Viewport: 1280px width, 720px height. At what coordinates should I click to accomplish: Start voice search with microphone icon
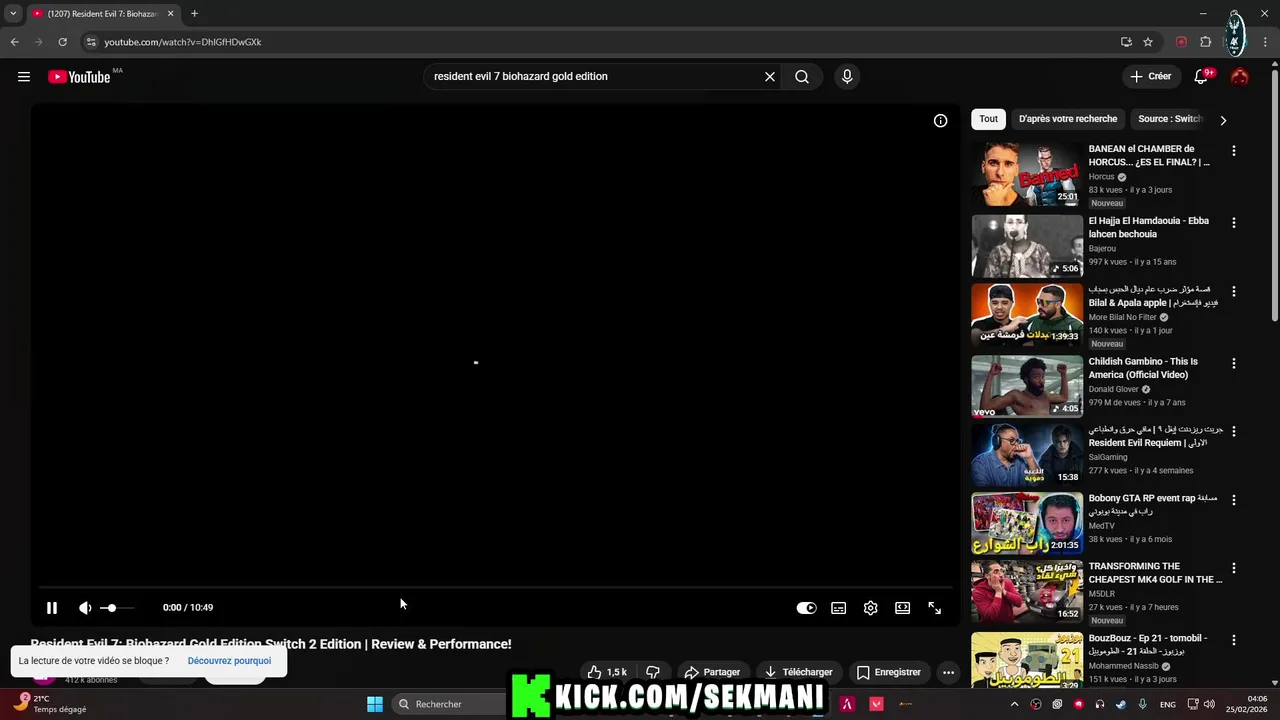(847, 77)
